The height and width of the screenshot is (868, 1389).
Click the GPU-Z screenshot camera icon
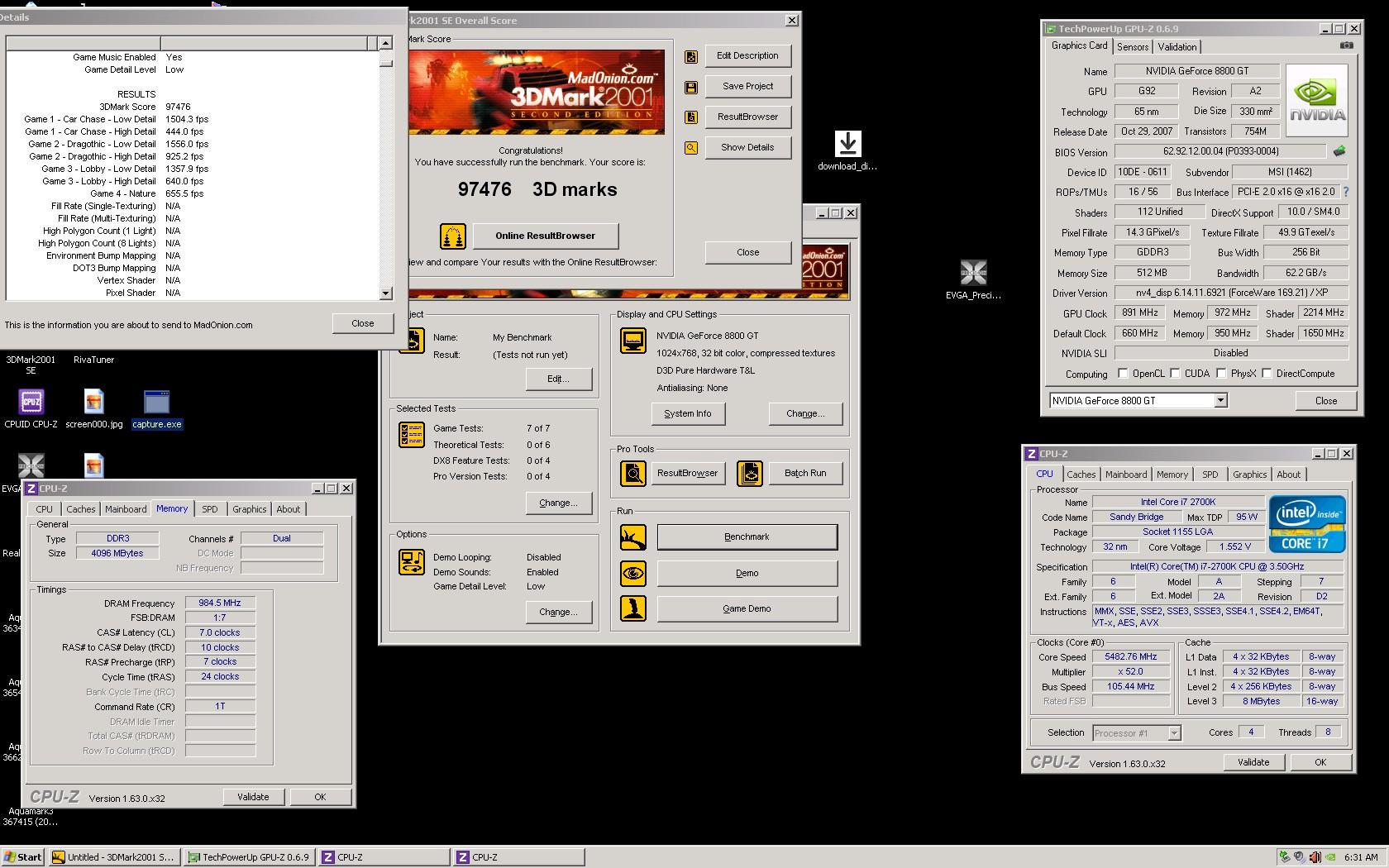point(1347,46)
